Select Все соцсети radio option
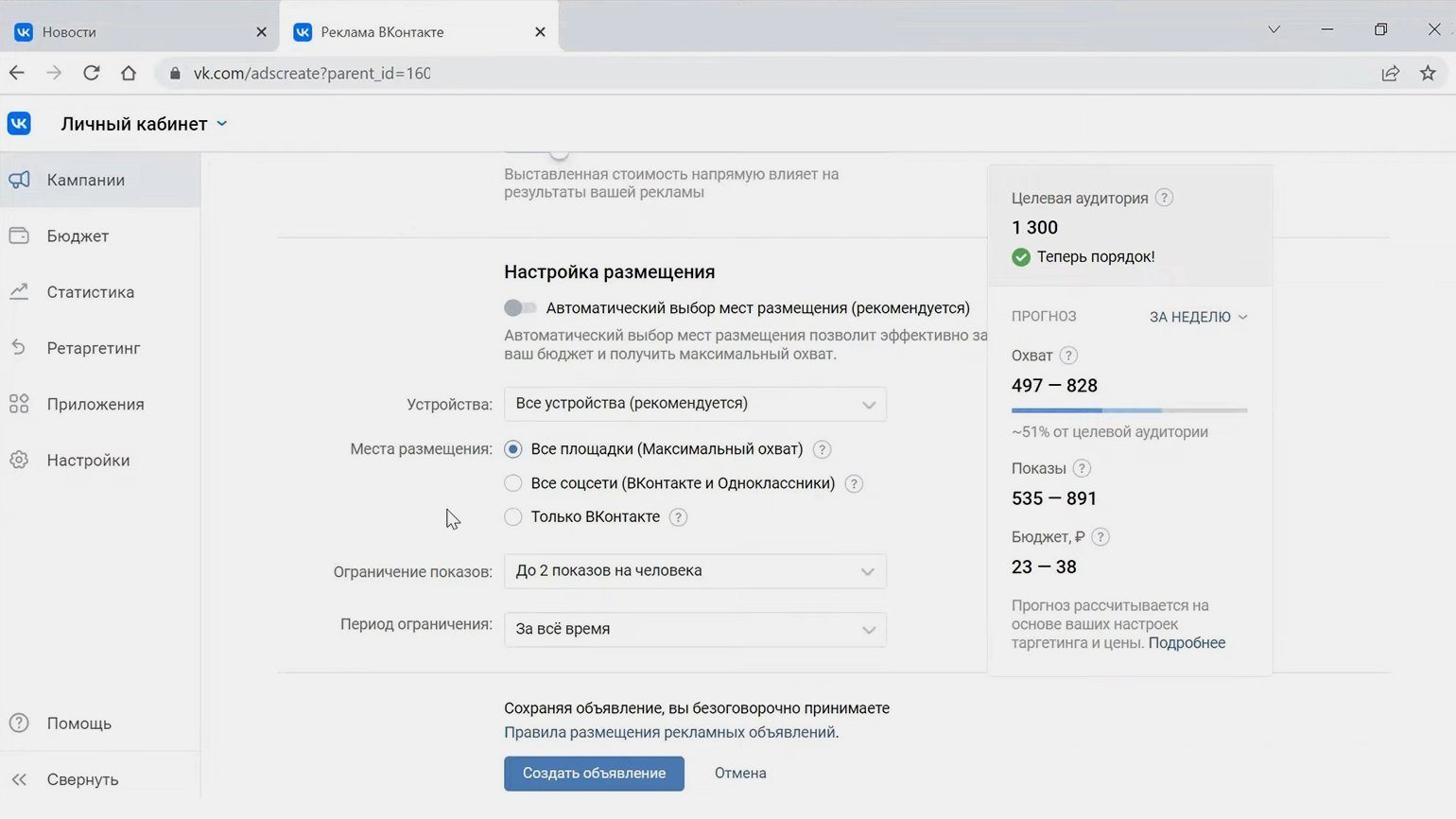This screenshot has width=1456, height=819. [x=513, y=483]
